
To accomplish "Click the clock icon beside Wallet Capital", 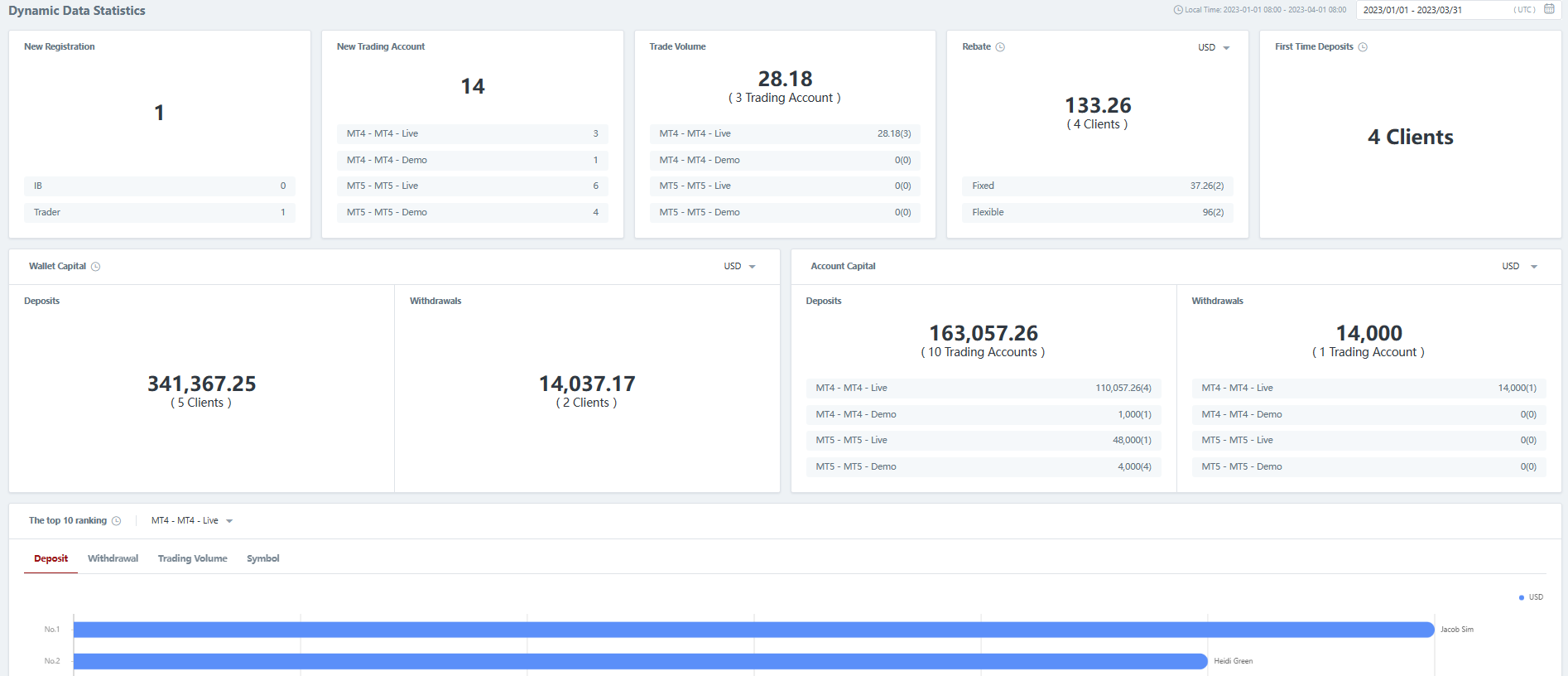I will (96, 267).
